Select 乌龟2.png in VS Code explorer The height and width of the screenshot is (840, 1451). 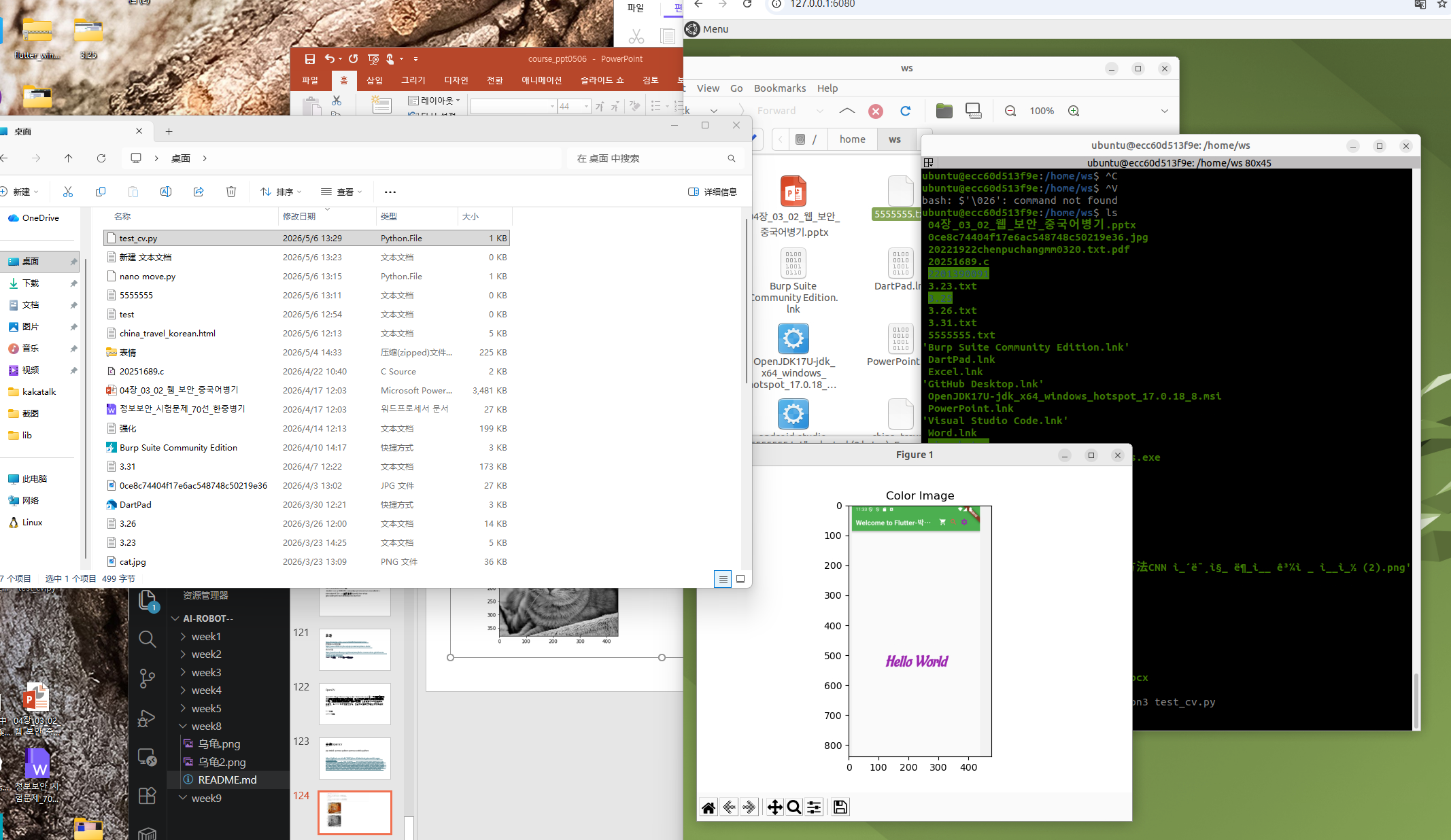coord(222,763)
